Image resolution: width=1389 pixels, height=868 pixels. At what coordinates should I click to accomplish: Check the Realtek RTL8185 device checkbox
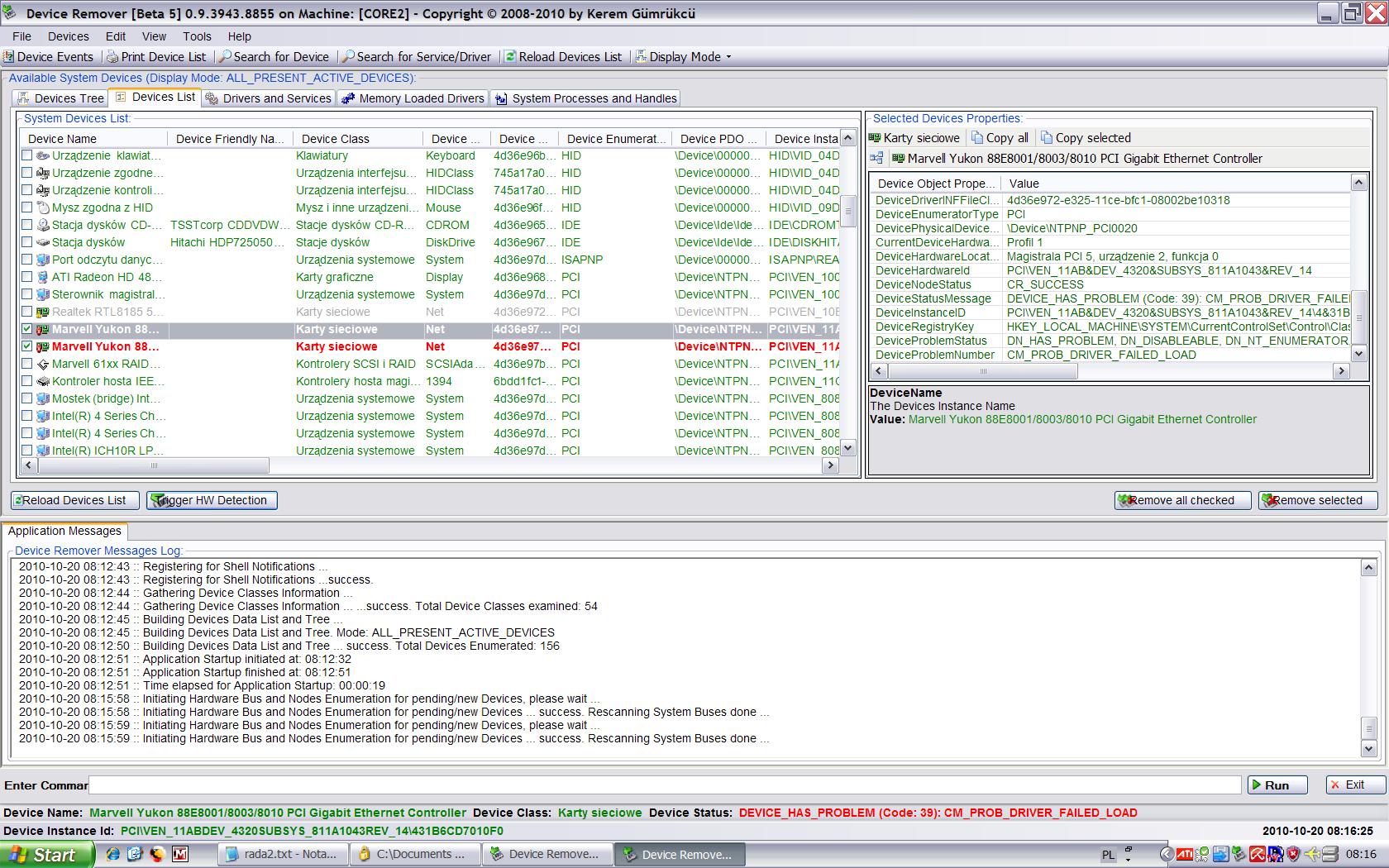(27, 312)
